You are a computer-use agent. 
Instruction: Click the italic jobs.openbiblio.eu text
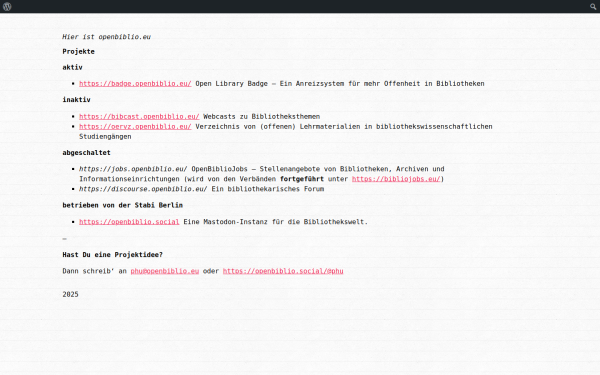133,169
